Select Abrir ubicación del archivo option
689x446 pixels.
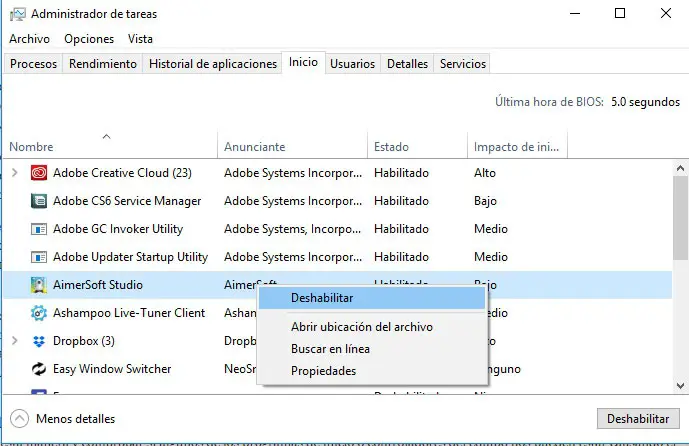coord(362,327)
